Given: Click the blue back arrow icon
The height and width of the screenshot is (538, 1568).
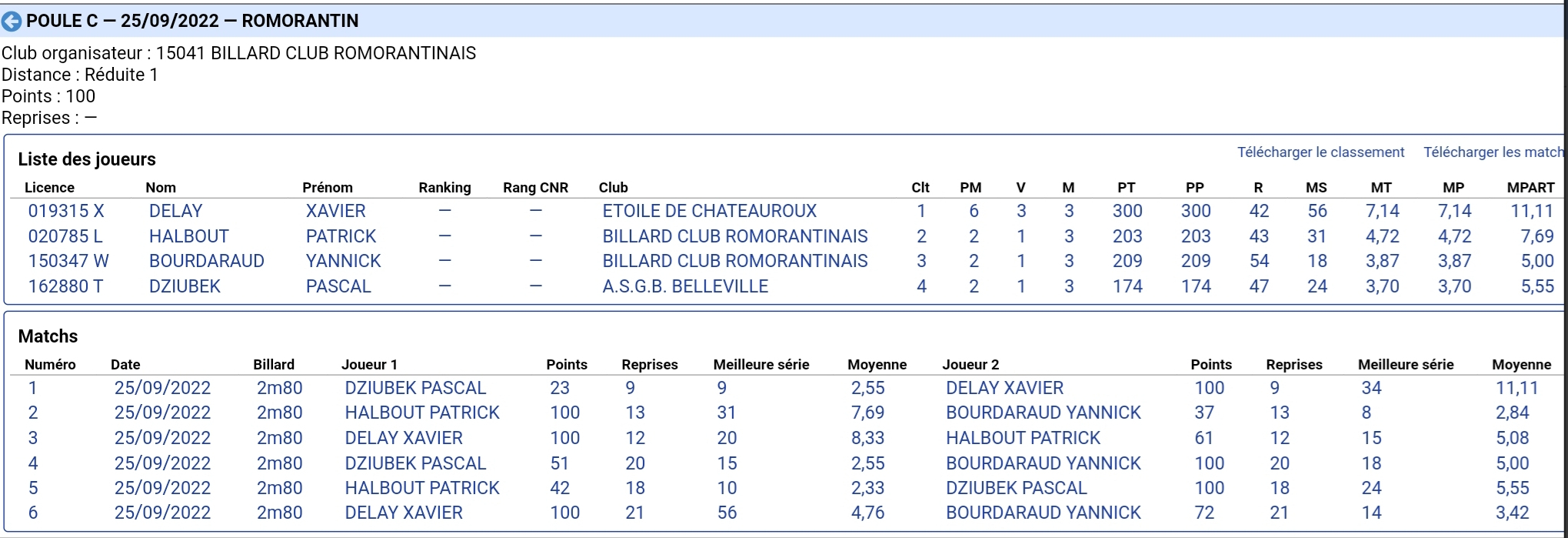Looking at the screenshot, I should coord(12,21).
